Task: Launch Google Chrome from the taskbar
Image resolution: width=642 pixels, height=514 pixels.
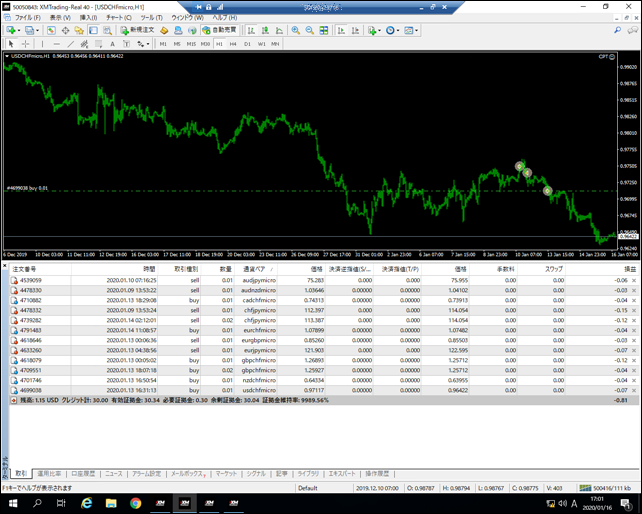Action: pyautogui.click(x=136, y=503)
